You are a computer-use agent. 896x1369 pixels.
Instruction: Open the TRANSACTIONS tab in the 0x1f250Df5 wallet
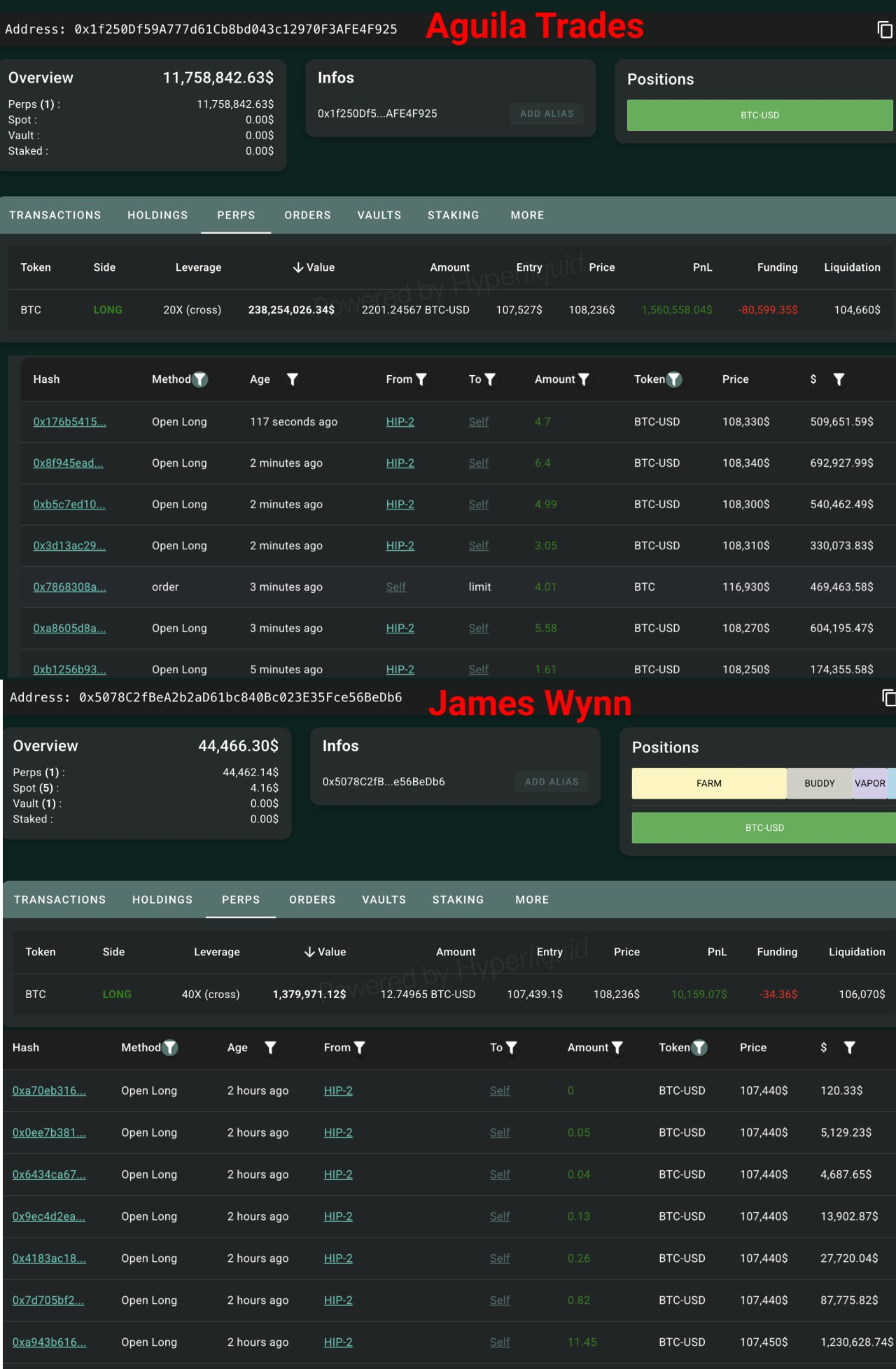55,215
